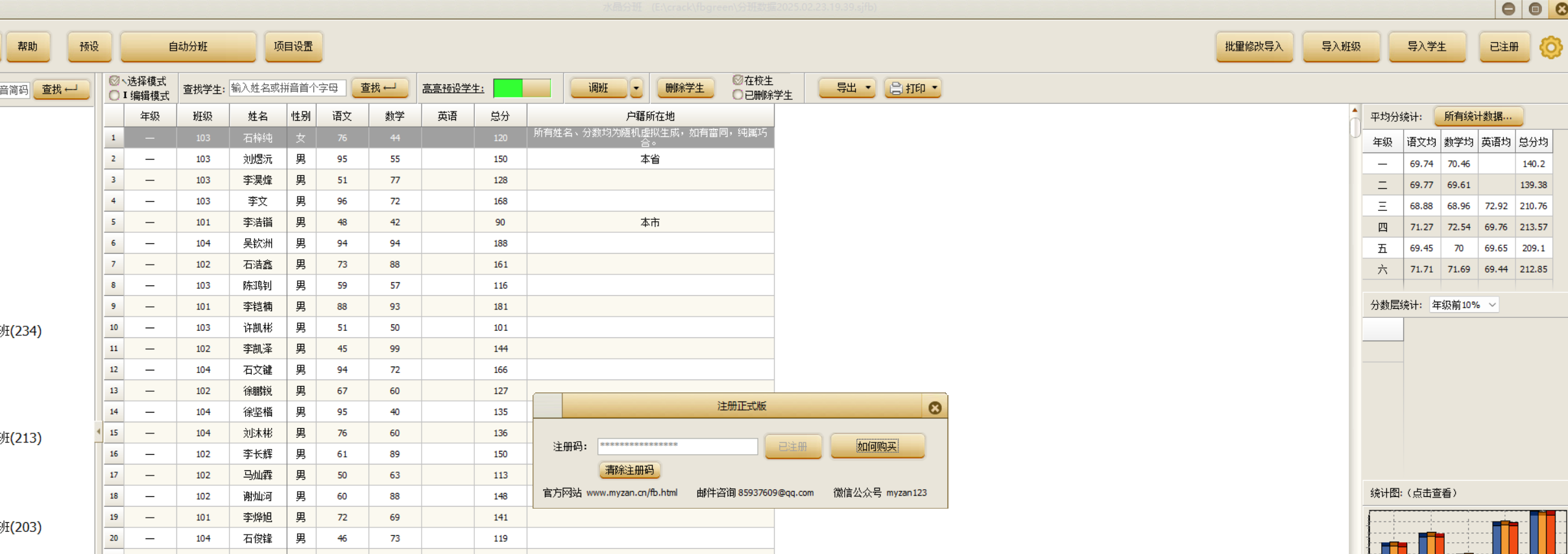This screenshot has height=554, width=1568.
Task: Sort by 数学 column header
Action: coord(394,116)
